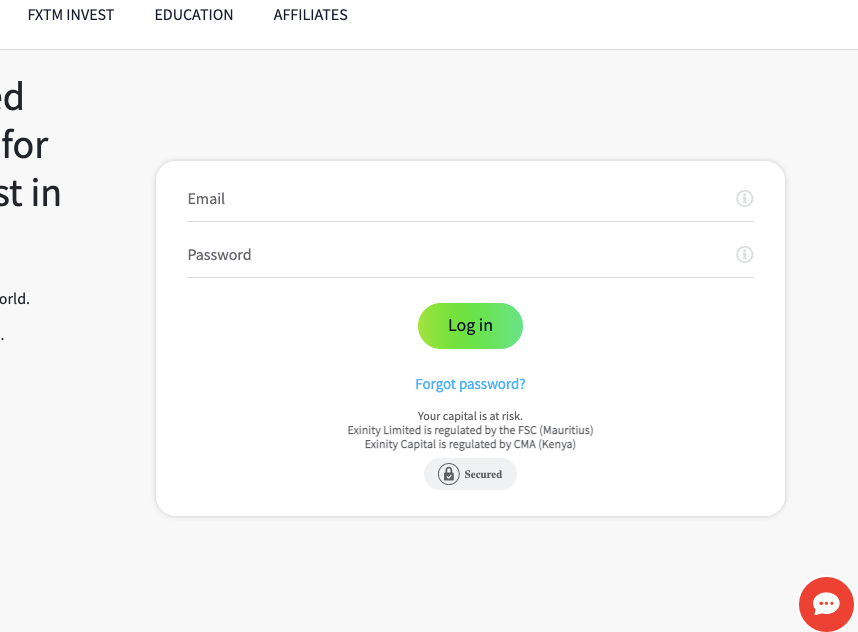Focus the Email input field
Screen dimensions: 858x632
tap(470, 199)
